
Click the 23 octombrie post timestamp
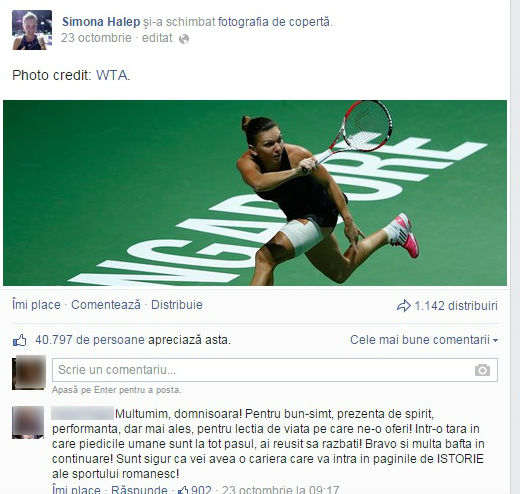96,38
